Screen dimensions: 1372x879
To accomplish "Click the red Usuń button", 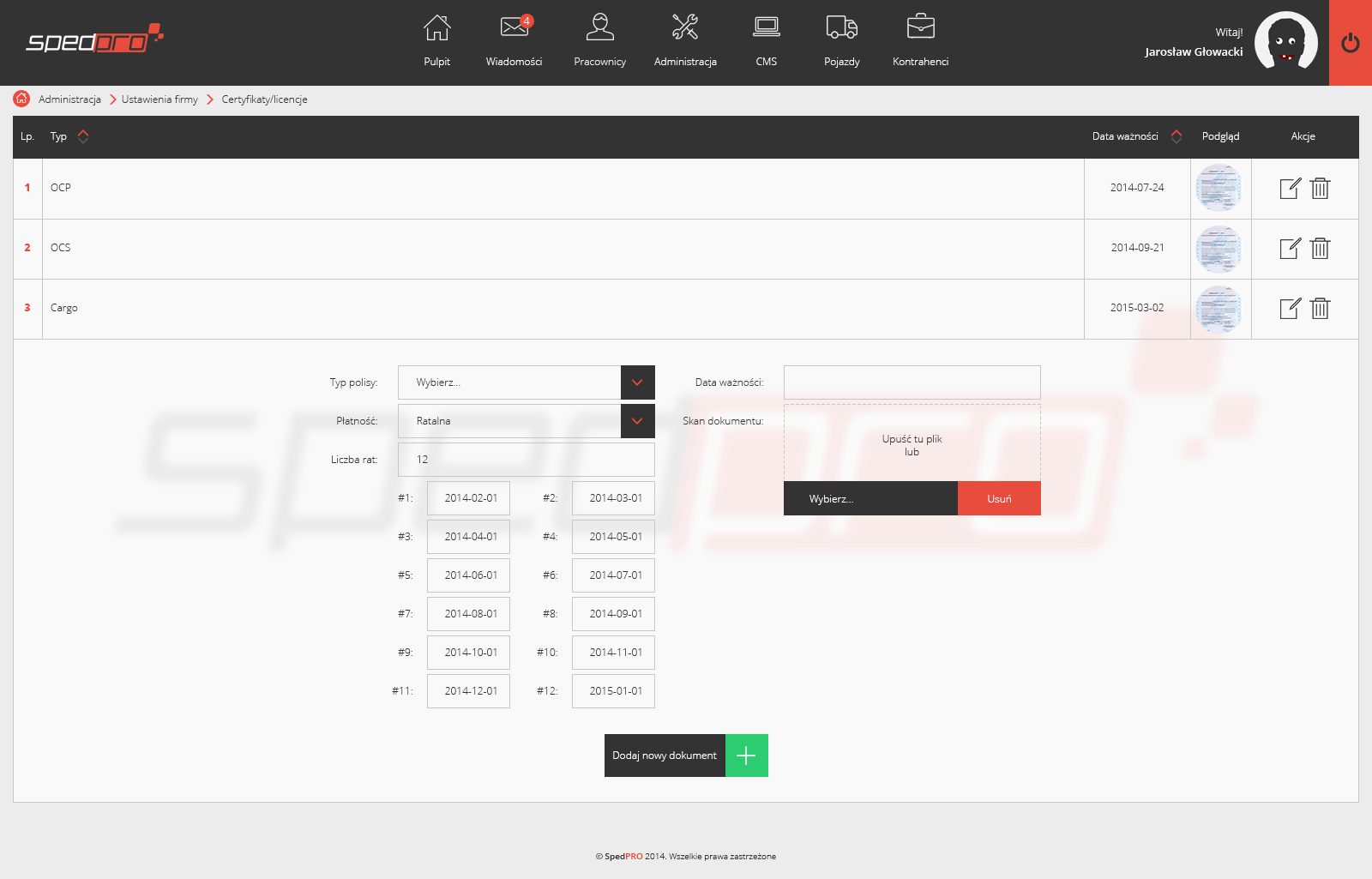I will pos(999,498).
